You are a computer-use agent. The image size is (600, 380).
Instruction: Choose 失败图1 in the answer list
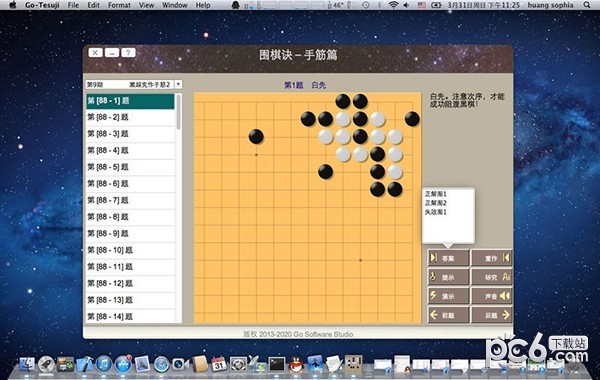coord(435,212)
